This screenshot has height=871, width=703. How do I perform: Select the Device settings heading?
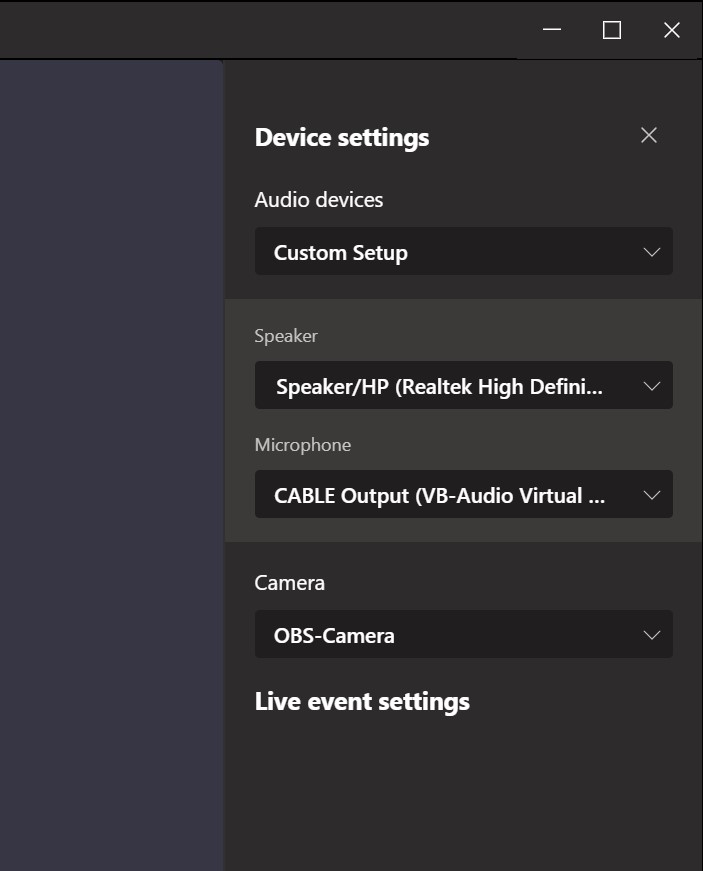coord(342,138)
